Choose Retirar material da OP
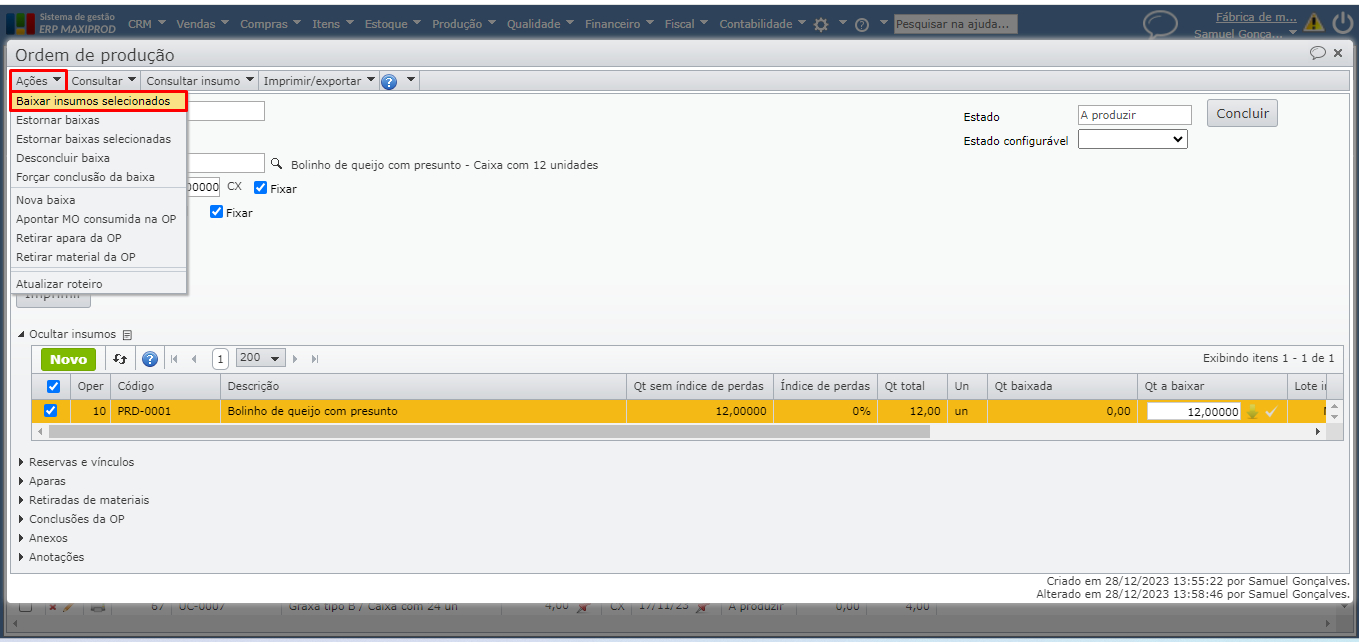 98,257
